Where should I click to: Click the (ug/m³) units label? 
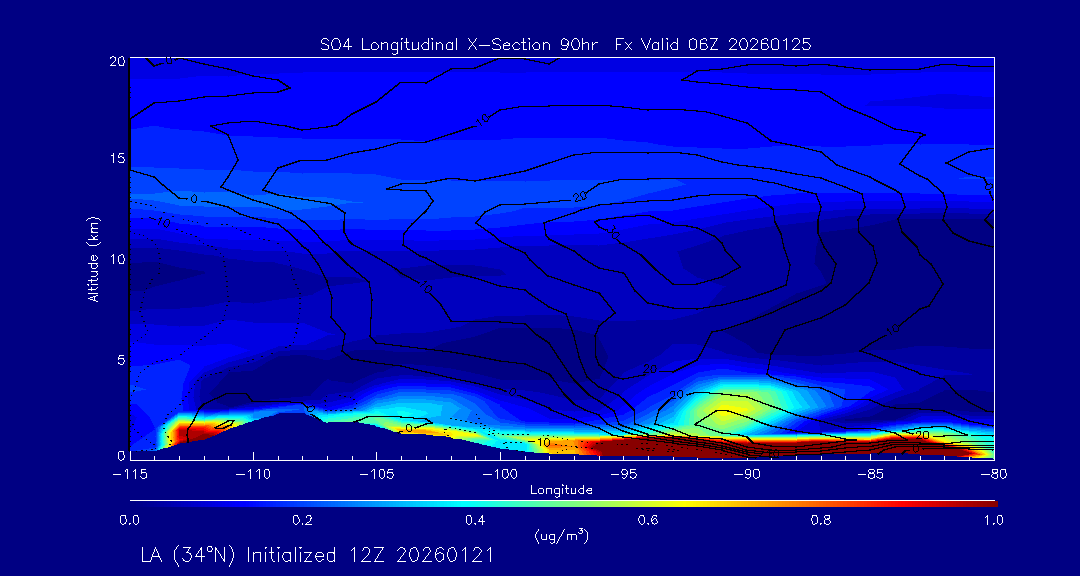click(x=561, y=536)
